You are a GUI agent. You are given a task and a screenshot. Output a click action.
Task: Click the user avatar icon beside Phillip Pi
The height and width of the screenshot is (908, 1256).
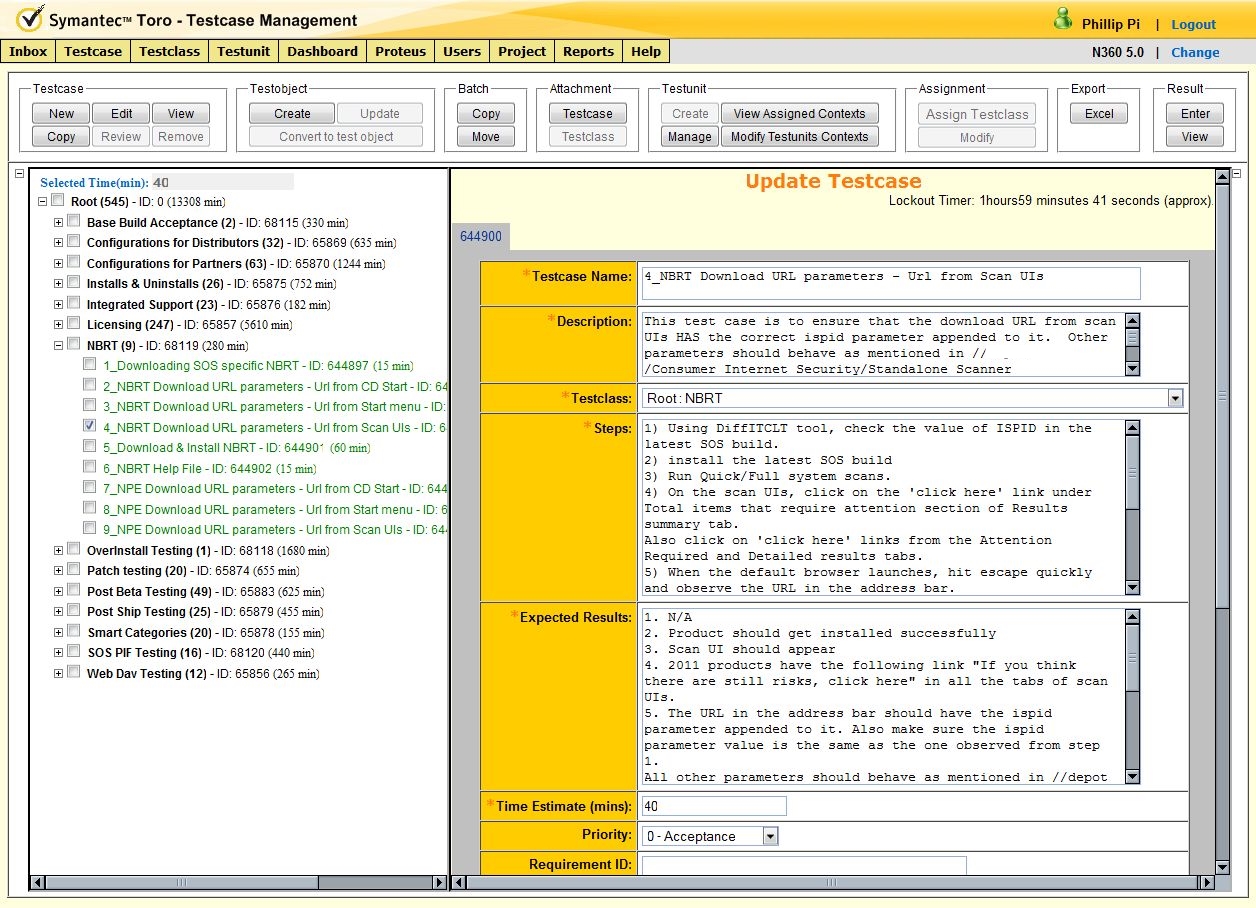[1062, 20]
